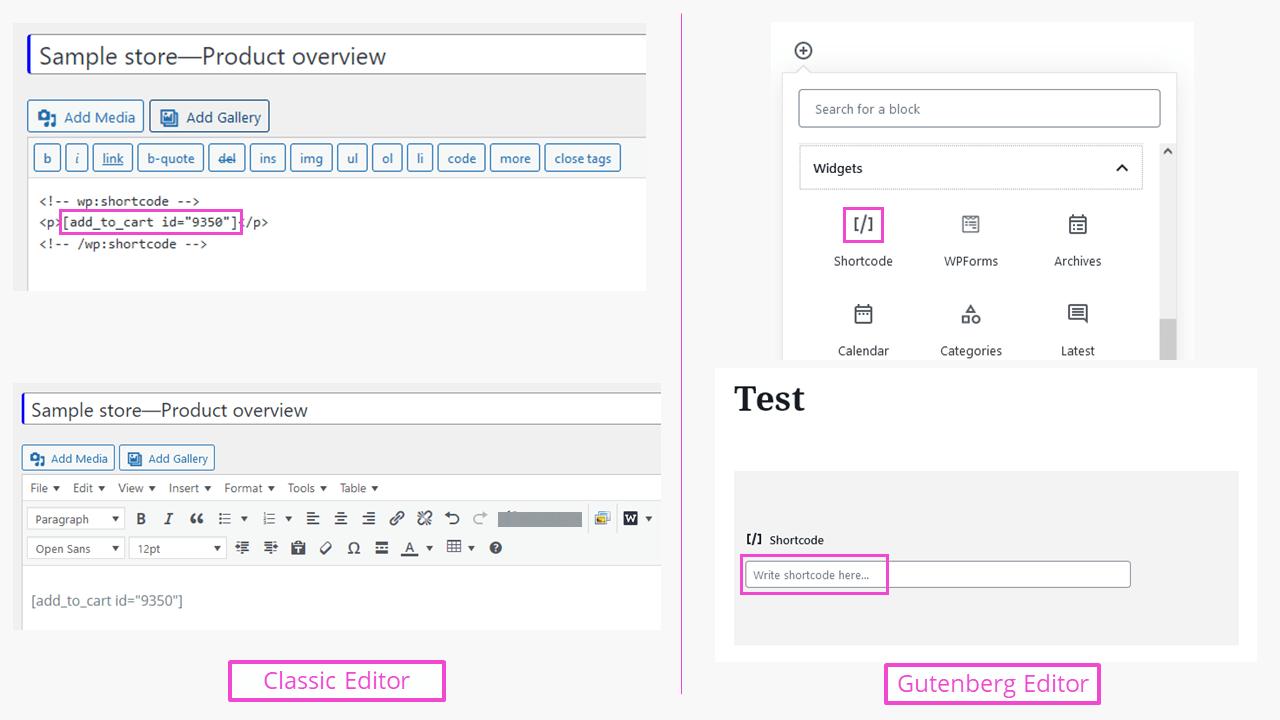Toggle italic formatting in the visual editor
Screen dimensions: 1280x720
point(168,518)
